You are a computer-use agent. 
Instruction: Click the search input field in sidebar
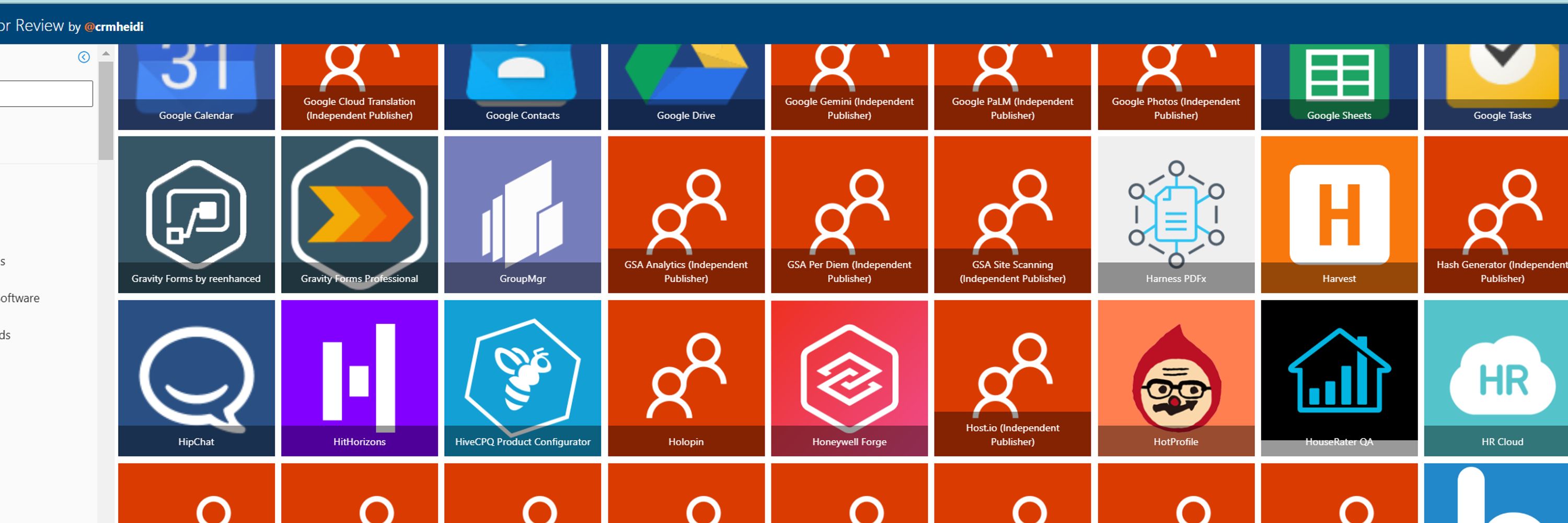tap(47, 94)
